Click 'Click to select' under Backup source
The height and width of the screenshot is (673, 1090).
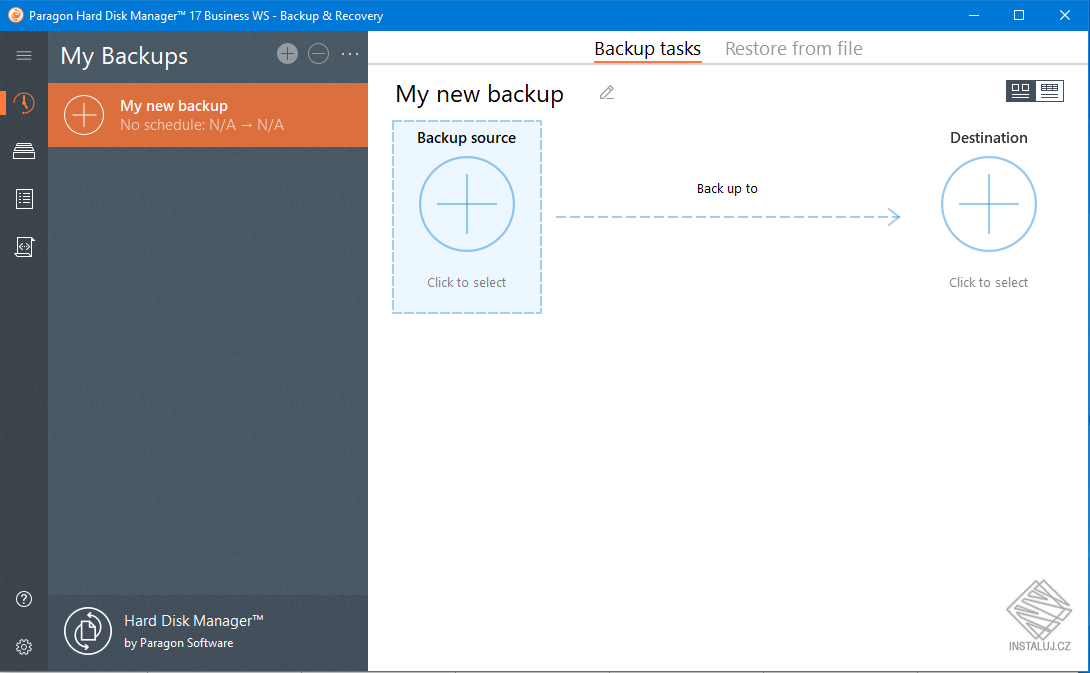[466, 282]
